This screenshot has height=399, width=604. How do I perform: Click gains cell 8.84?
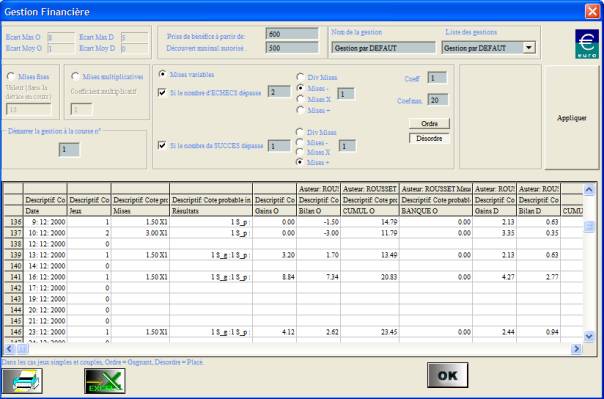(x=274, y=277)
